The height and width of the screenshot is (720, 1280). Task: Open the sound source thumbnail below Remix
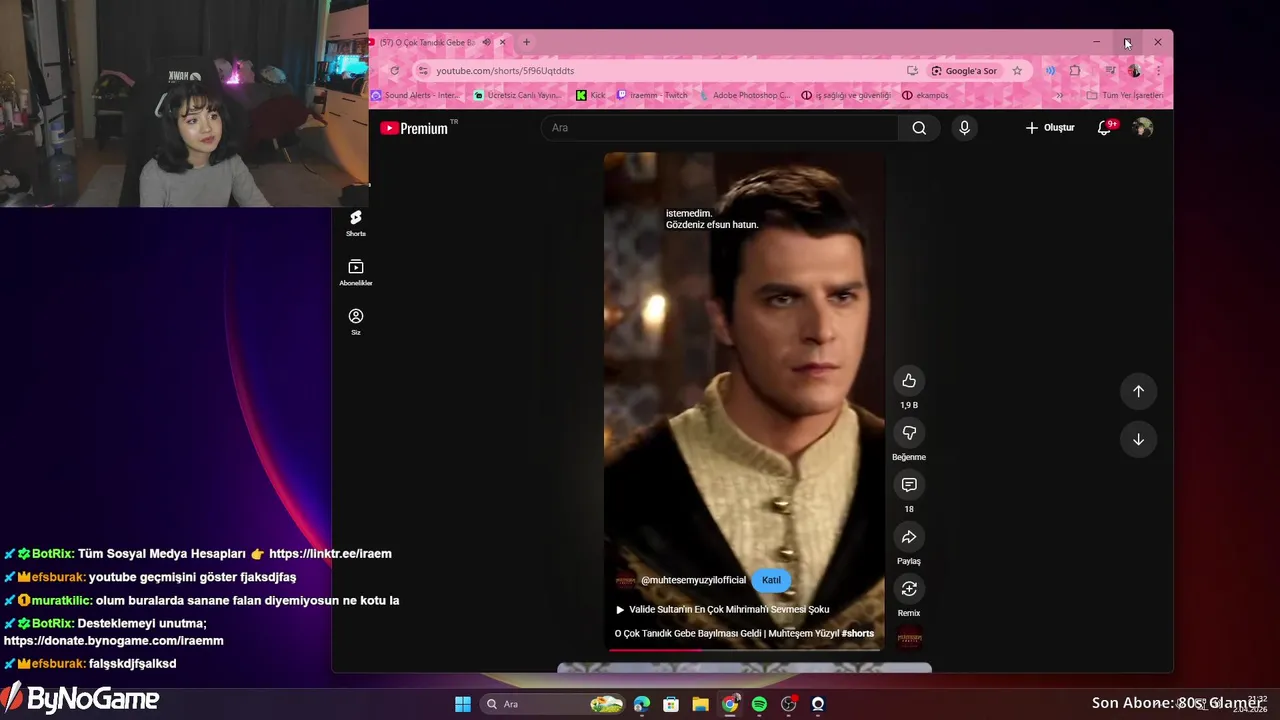(x=909, y=637)
